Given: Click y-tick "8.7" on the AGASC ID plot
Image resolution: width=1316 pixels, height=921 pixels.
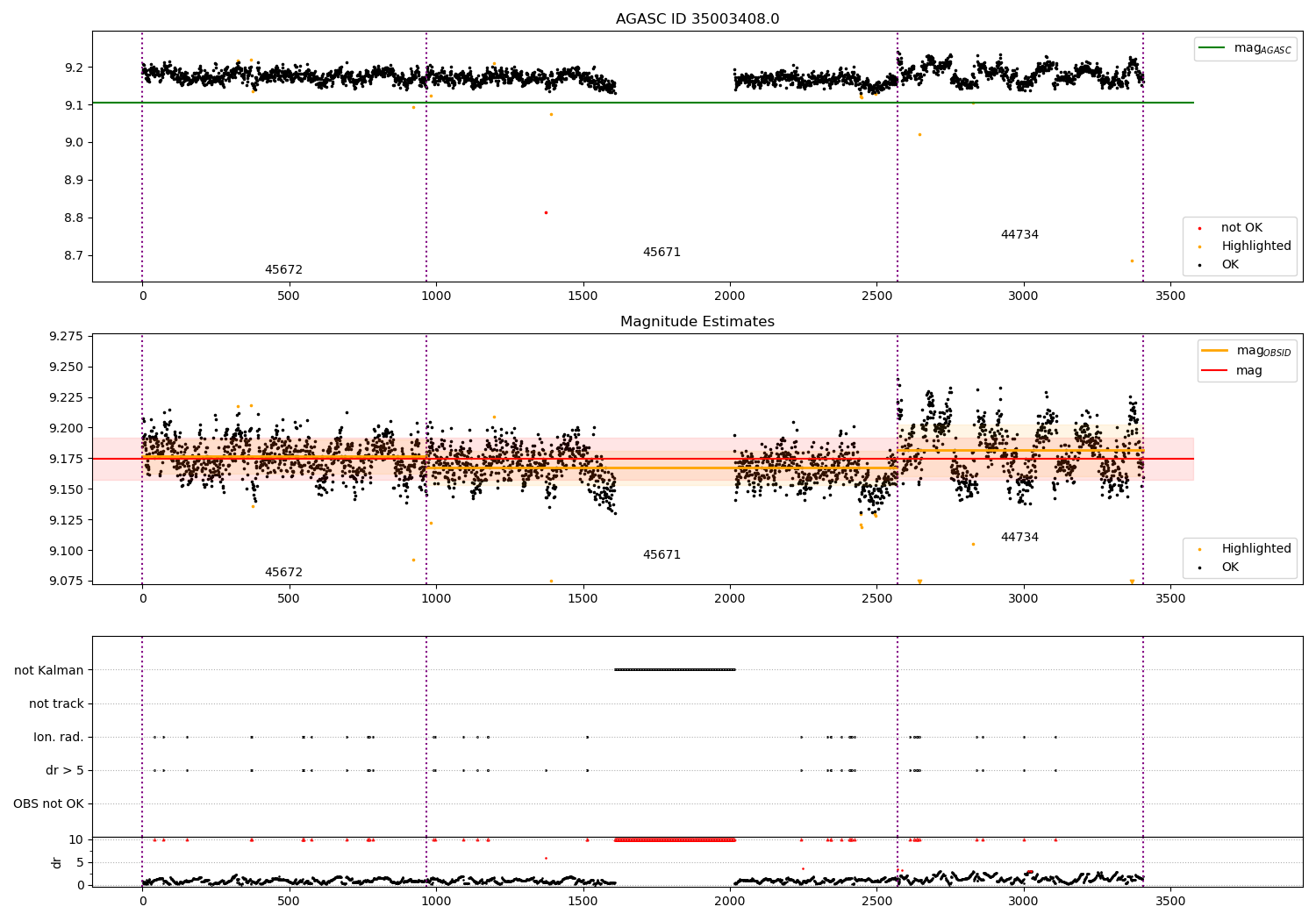Looking at the screenshot, I should tap(74, 256).
